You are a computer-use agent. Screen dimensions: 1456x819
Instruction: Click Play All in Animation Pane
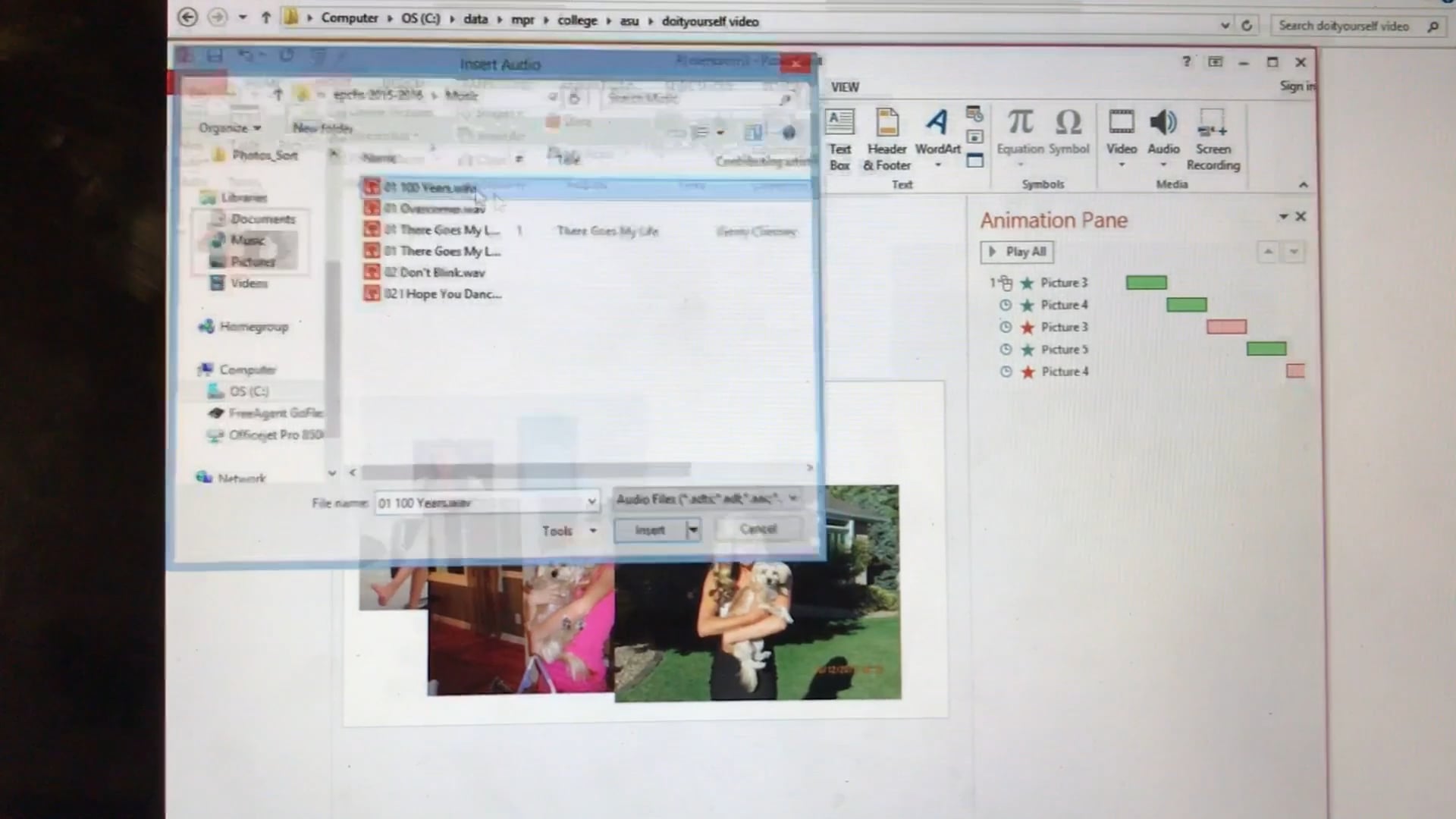coord(1017,252)
